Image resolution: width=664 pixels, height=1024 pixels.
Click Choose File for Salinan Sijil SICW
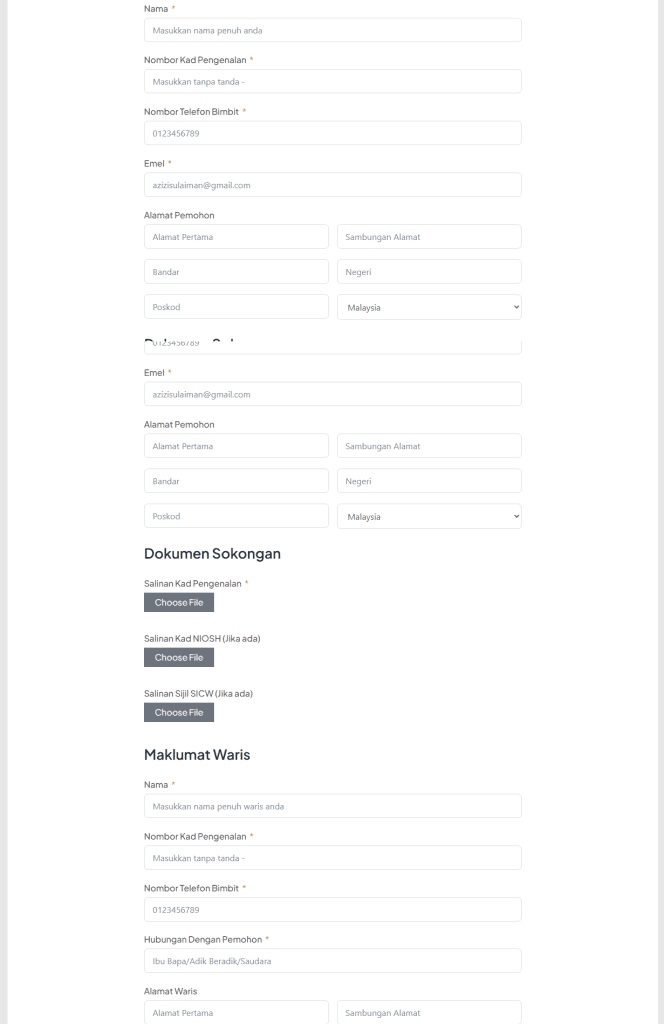178,712
